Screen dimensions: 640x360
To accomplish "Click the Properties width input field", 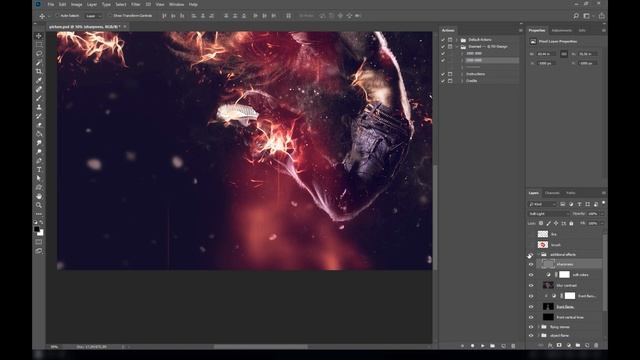I will [547, 54].
